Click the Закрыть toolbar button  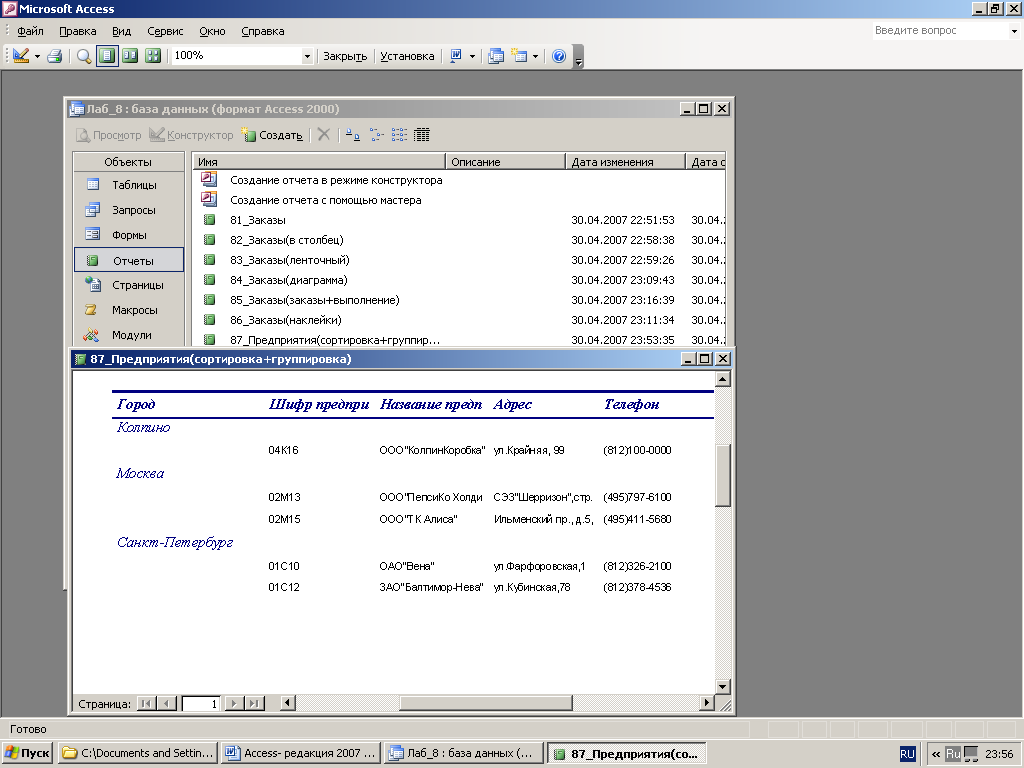[x=345, y=56]
